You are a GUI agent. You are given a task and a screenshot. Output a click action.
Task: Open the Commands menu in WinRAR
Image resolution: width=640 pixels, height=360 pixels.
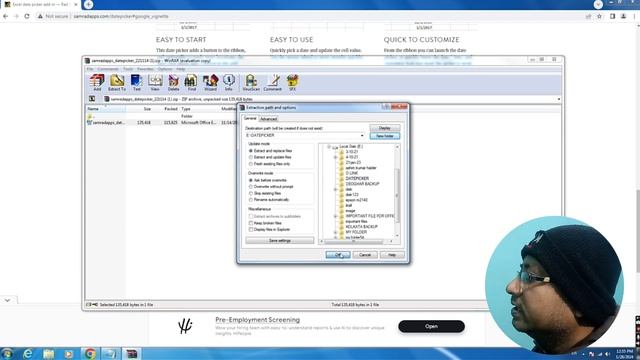pos(108,69)
